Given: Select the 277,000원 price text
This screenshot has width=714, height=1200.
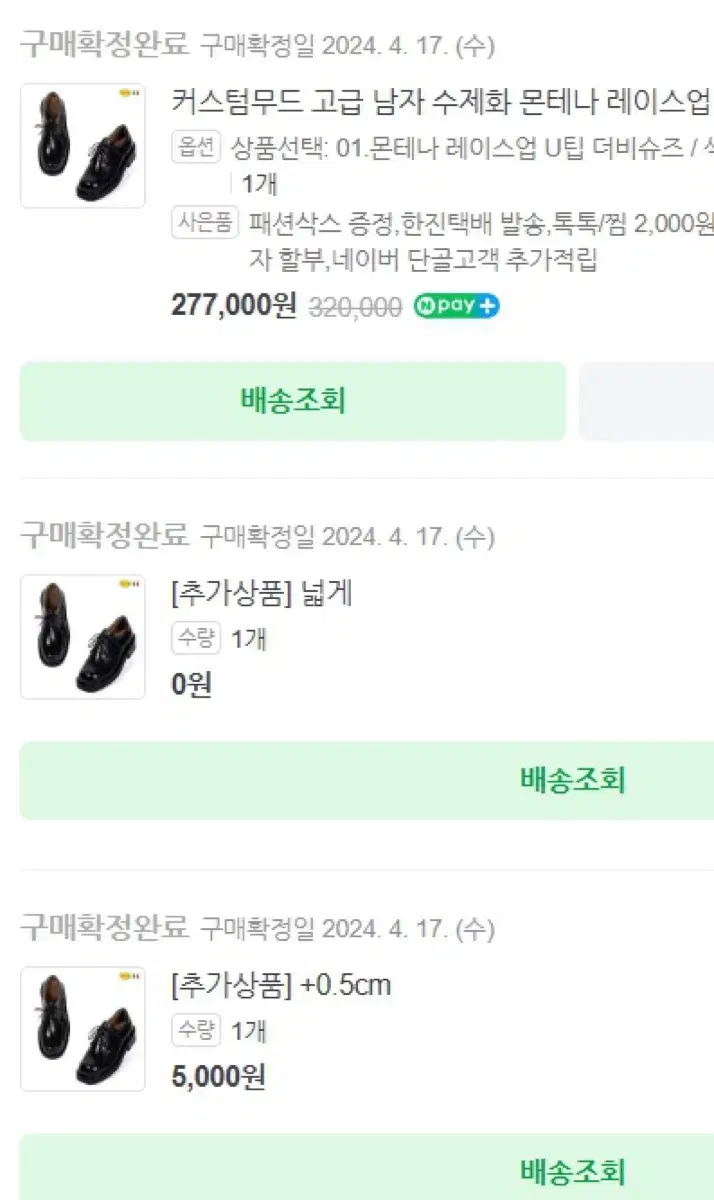Looking at the screenshot, I should click(x=234, y=305).
